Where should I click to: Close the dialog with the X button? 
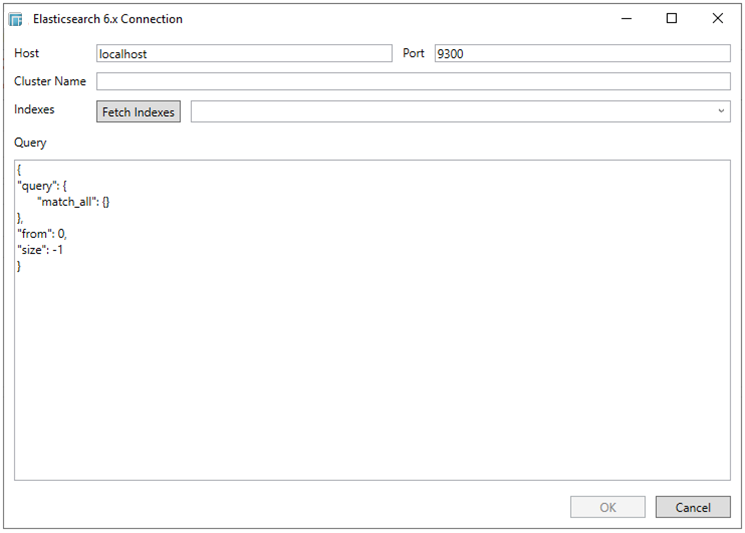tap(717, 18)
